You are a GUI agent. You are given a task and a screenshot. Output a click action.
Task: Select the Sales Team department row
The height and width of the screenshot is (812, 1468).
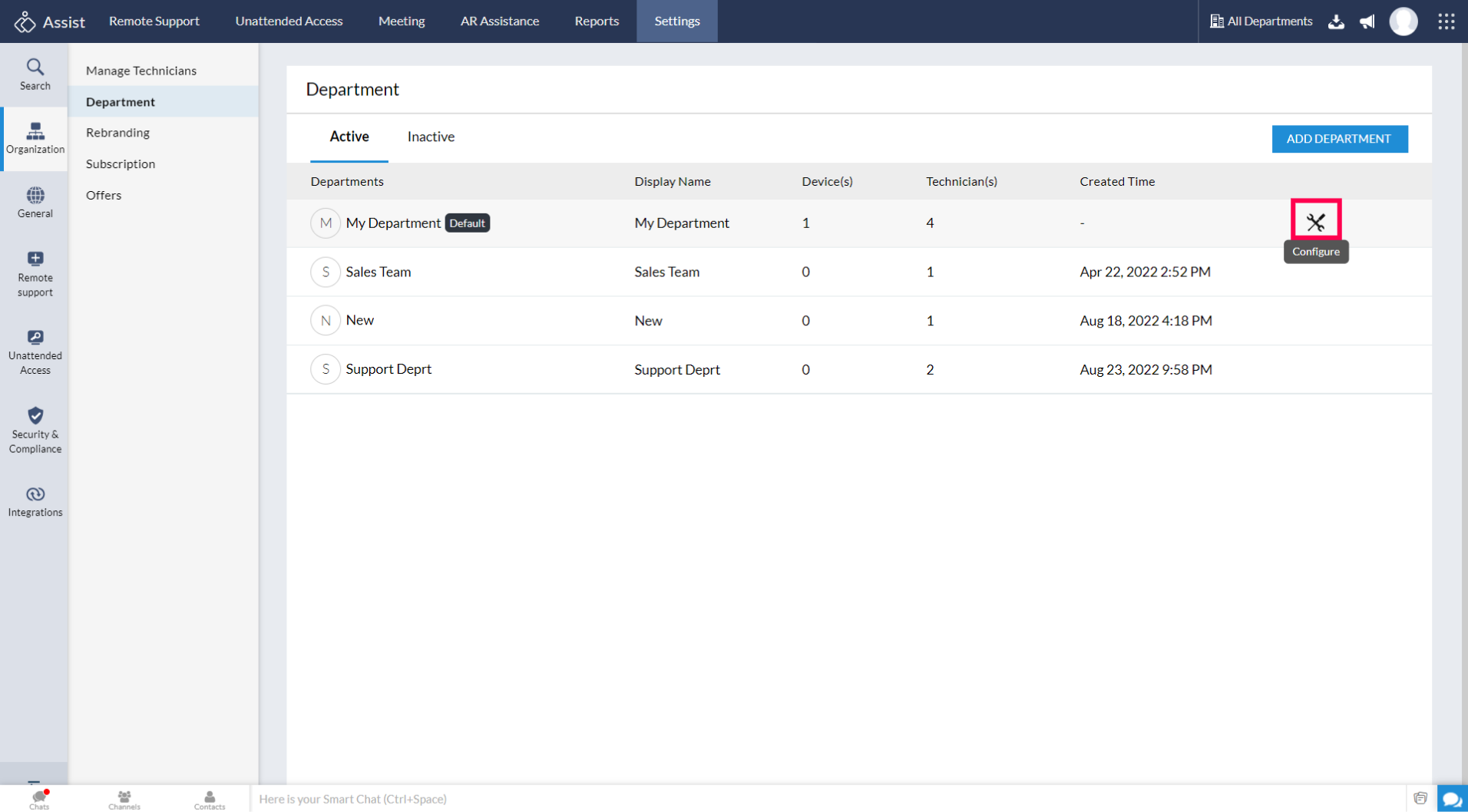pyautogui.click(x=378, y=272)
